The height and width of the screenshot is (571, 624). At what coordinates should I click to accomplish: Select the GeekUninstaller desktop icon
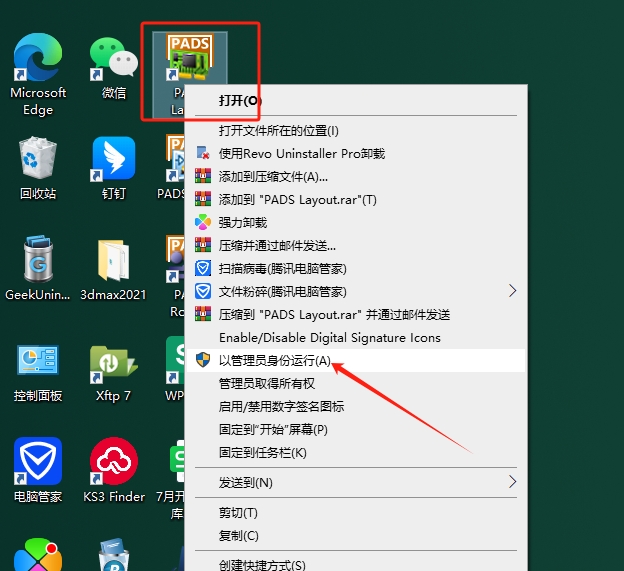pos(38,263)
